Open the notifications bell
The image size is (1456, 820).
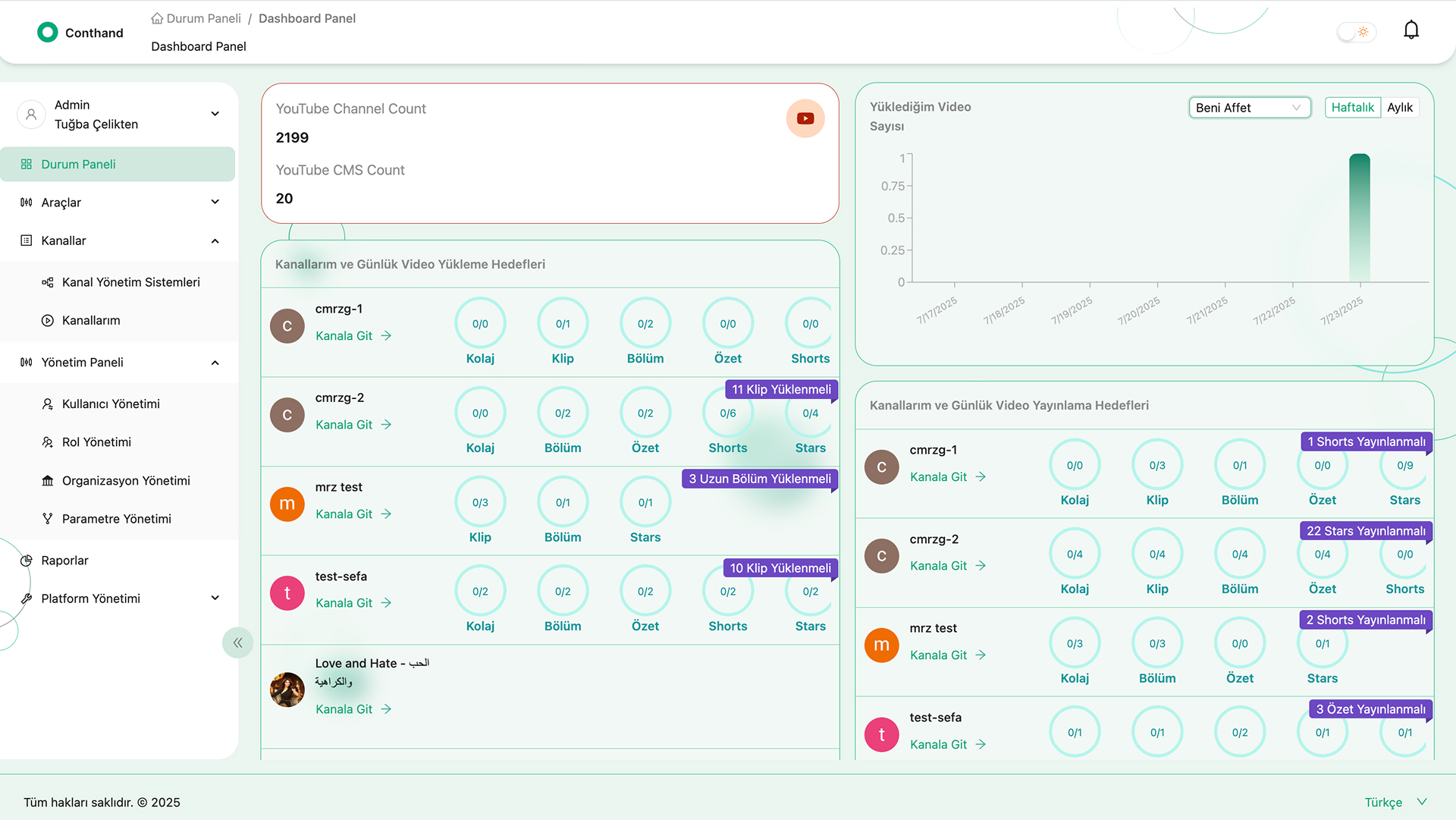[x=1410, y=30]
